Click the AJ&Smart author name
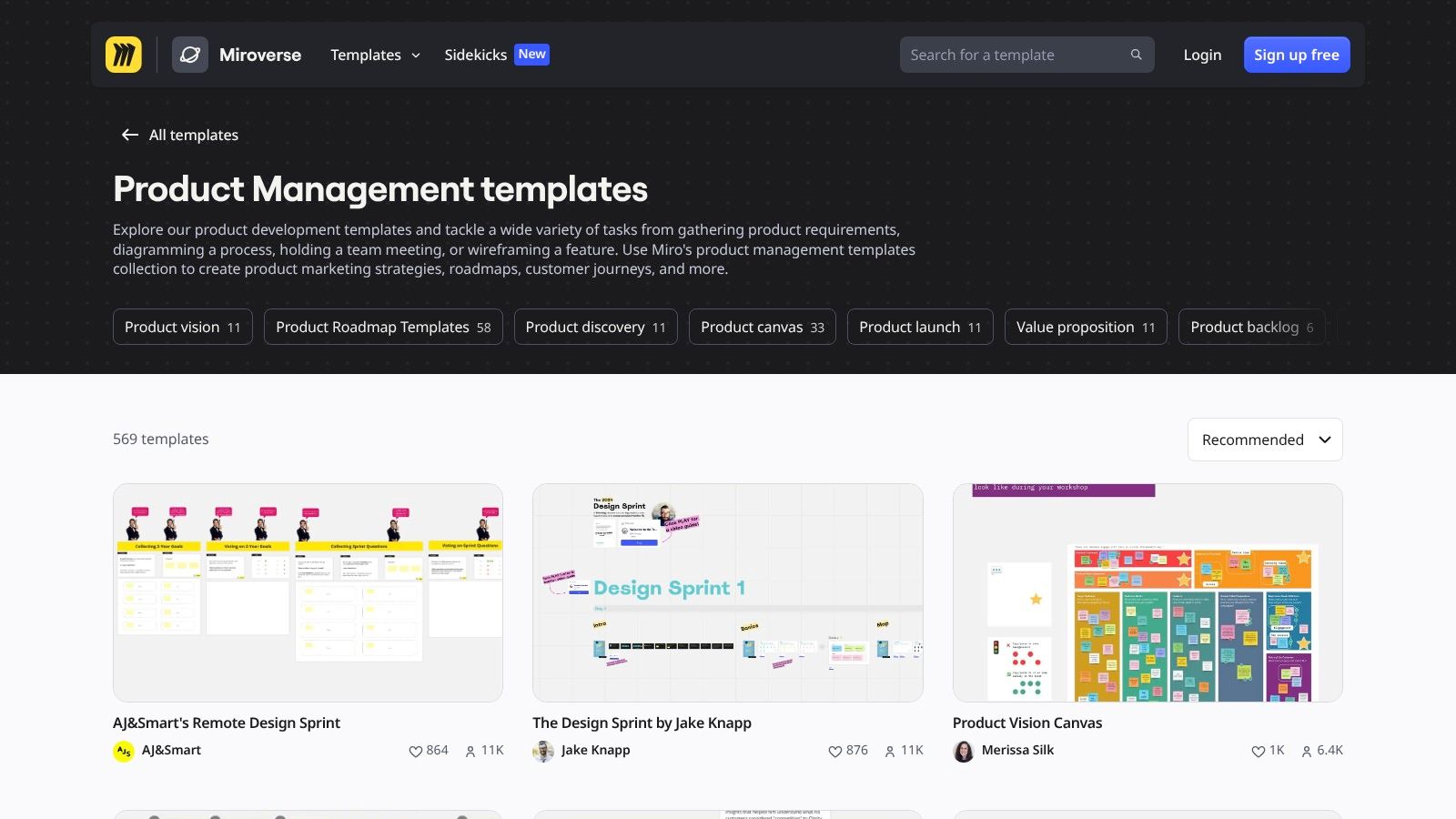This screenshot has width=1456, height=819. coord(171,750)
